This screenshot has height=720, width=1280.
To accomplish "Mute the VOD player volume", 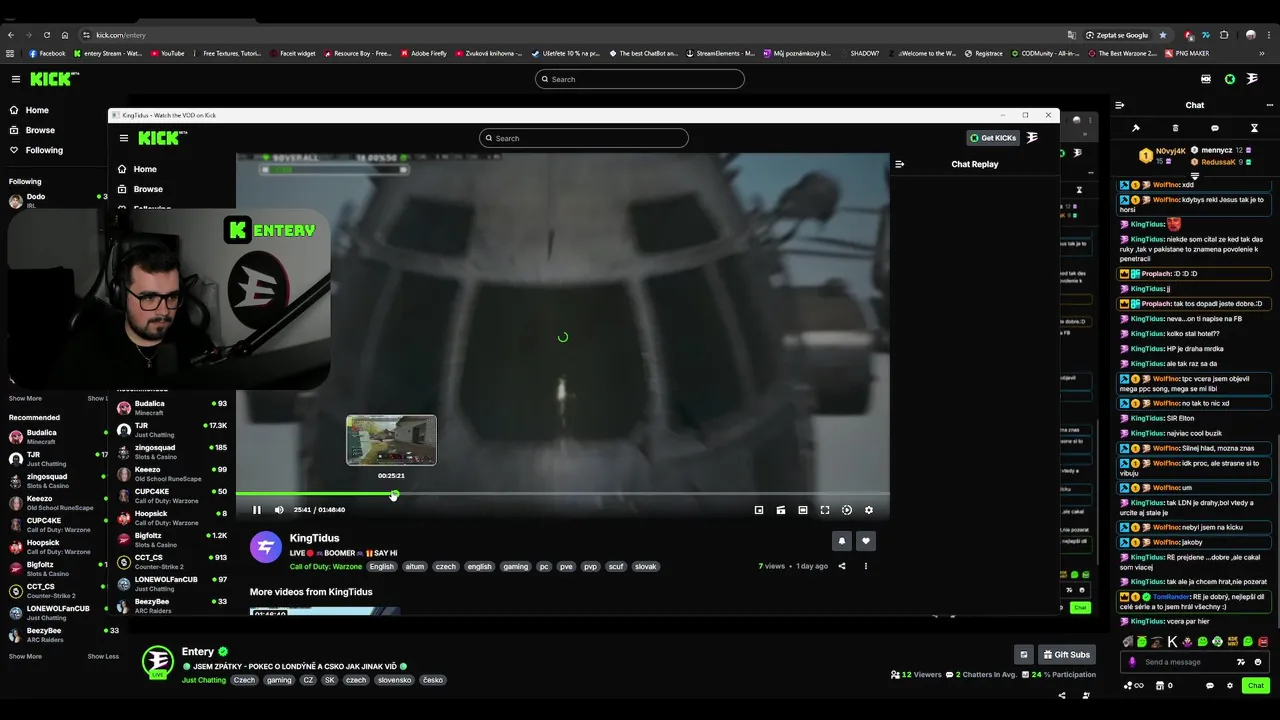I will [x=279, y=510].
